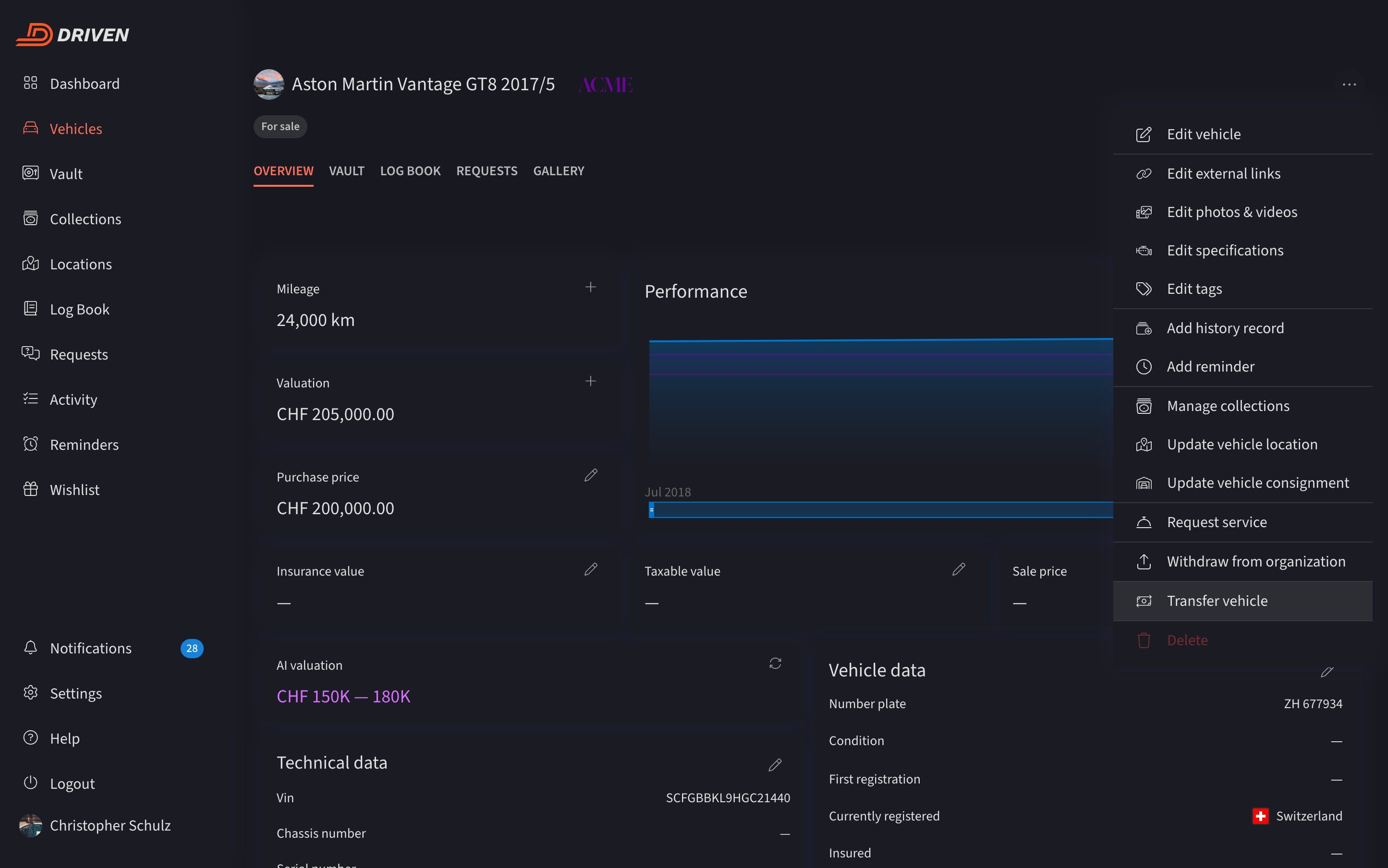The image size is (1388, 868).
Task: Go to Collections in the sidebar
Action: 85,219
